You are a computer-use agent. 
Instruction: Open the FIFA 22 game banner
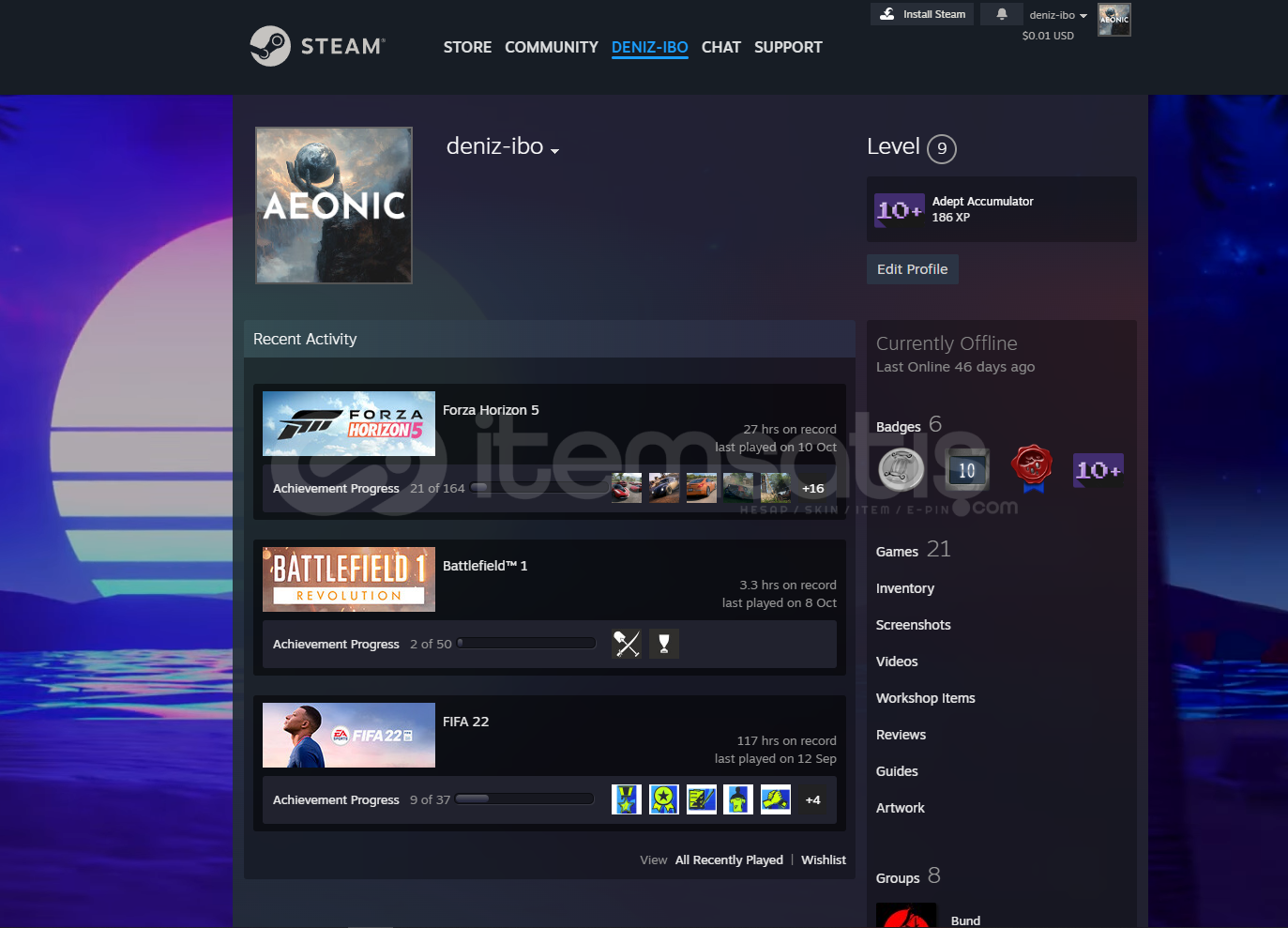(x=349, y=735)
